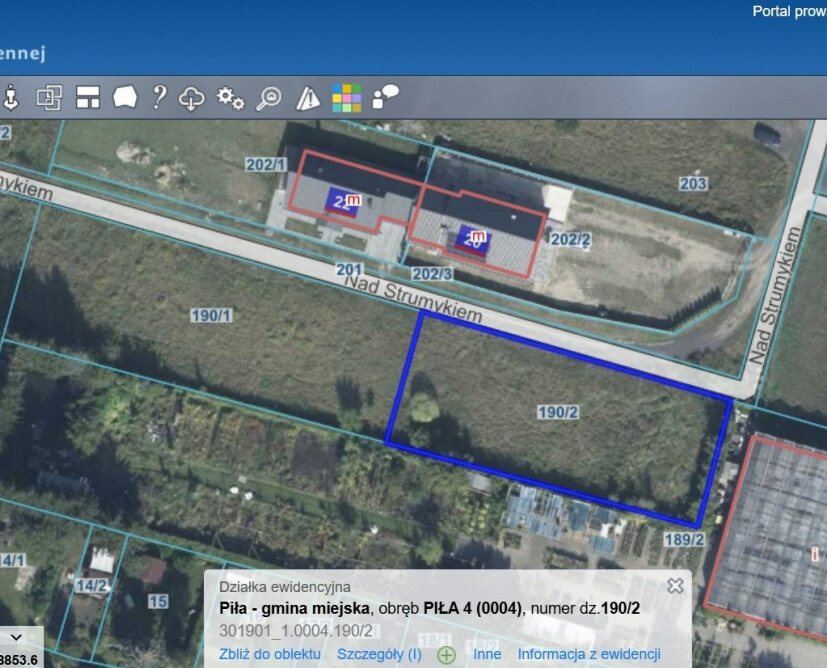This screenshot has height=668, width=827.
Task: Open help with the question mark icon
Action: coord(158,97)
